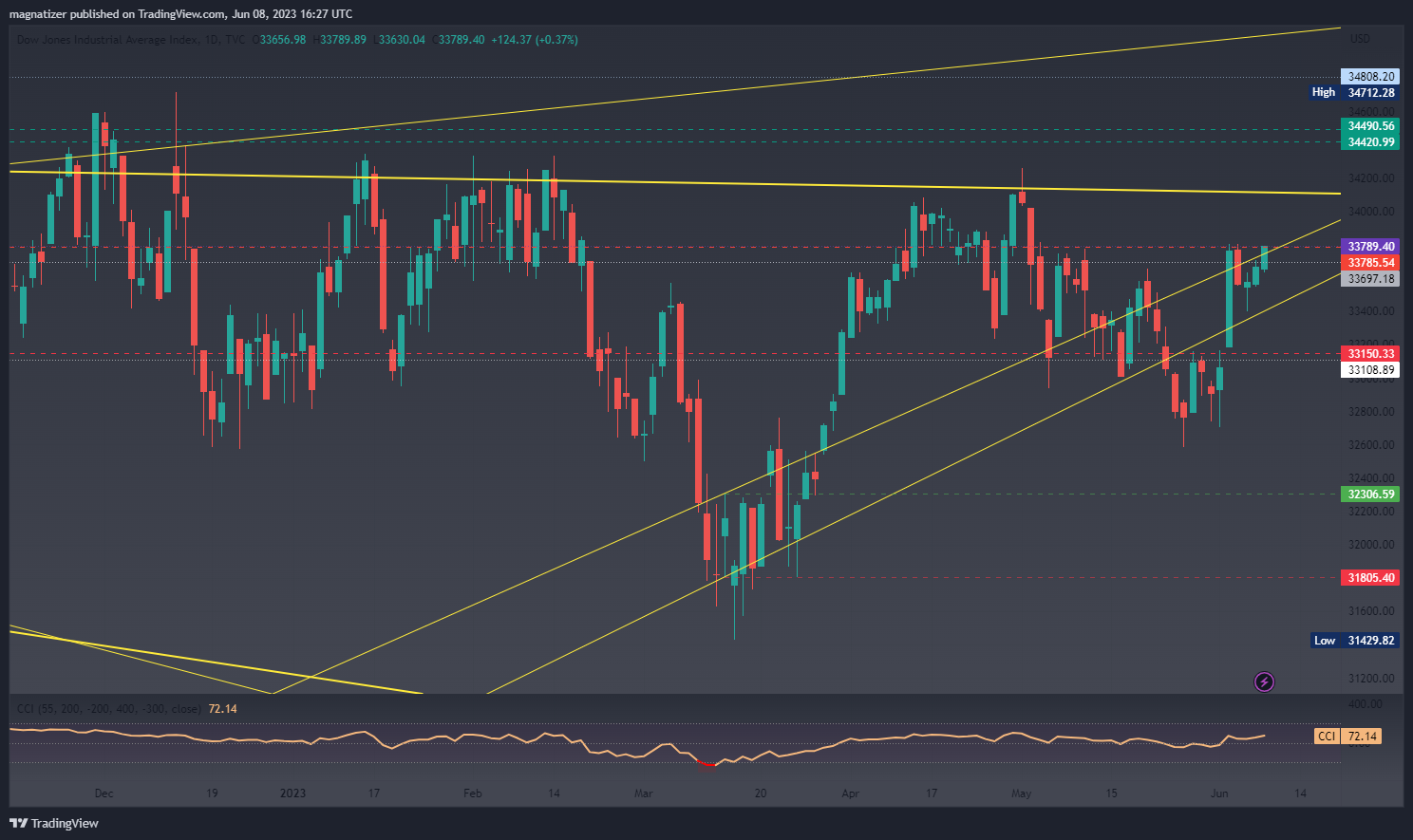
Task: Select the 31429.82 low price label
Action: point(1370,641)
